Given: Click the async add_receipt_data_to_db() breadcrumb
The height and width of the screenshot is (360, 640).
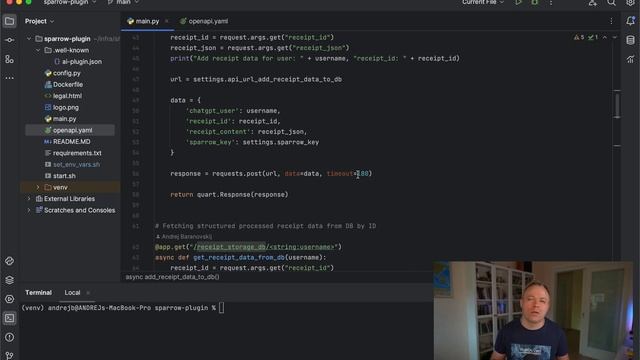Looking at the screenshot, I should [172, 277].
